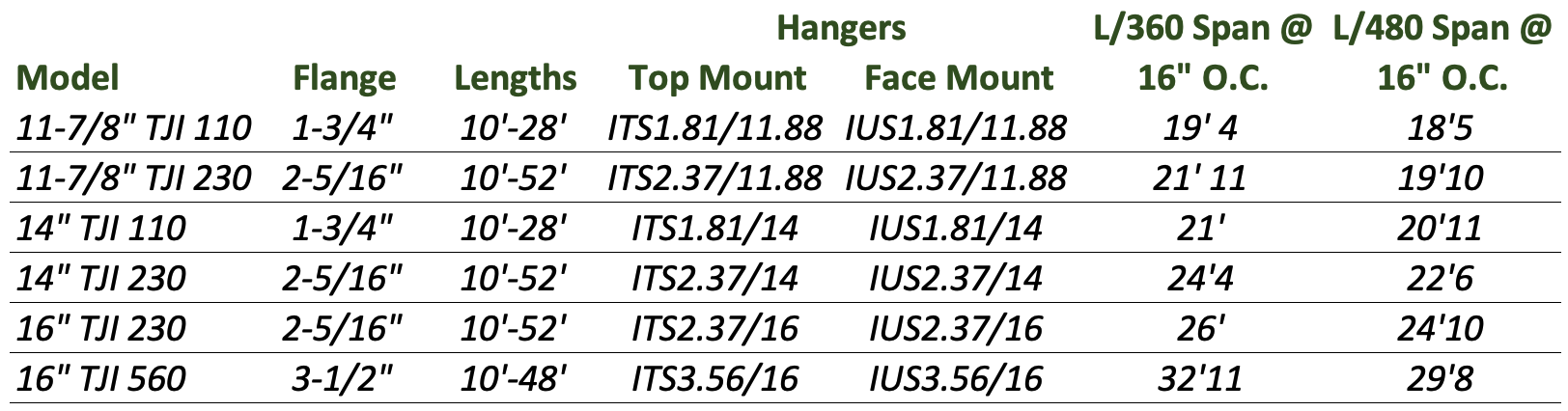Viewport: 1568px width, 411px height.
Task: Select the 29'8 span value
Action: [1442, 378]
